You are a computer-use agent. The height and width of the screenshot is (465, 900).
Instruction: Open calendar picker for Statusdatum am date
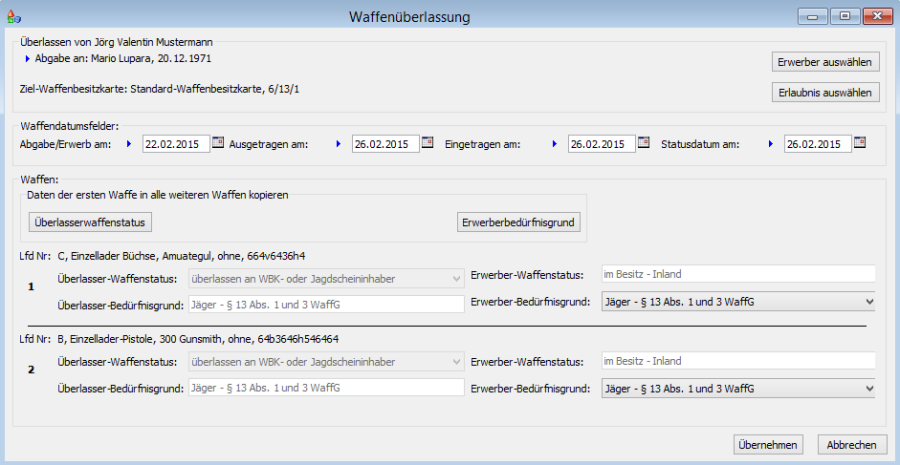[x=860, y=143]
